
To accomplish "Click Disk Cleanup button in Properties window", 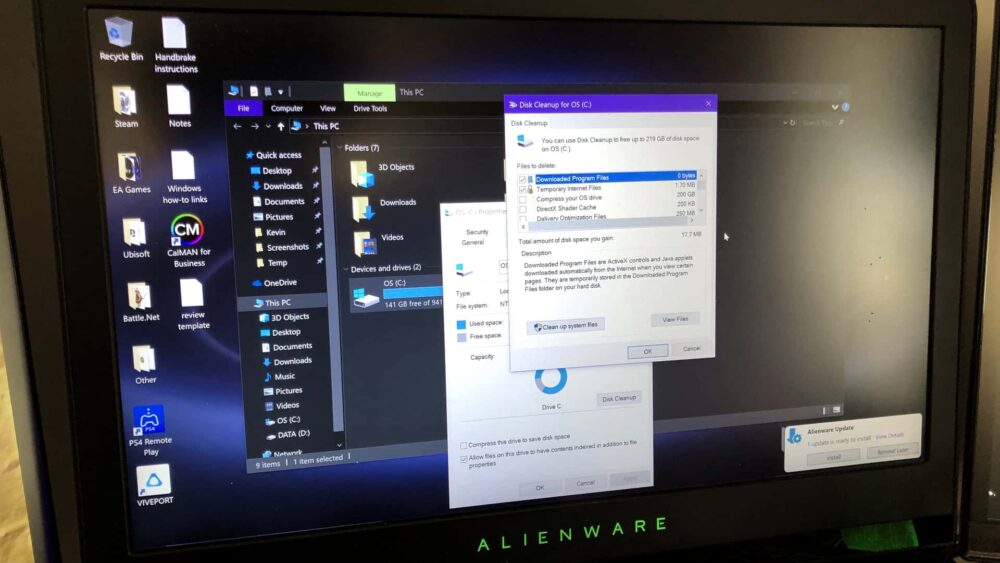I will pyautogui.click(x=619, y=398).
